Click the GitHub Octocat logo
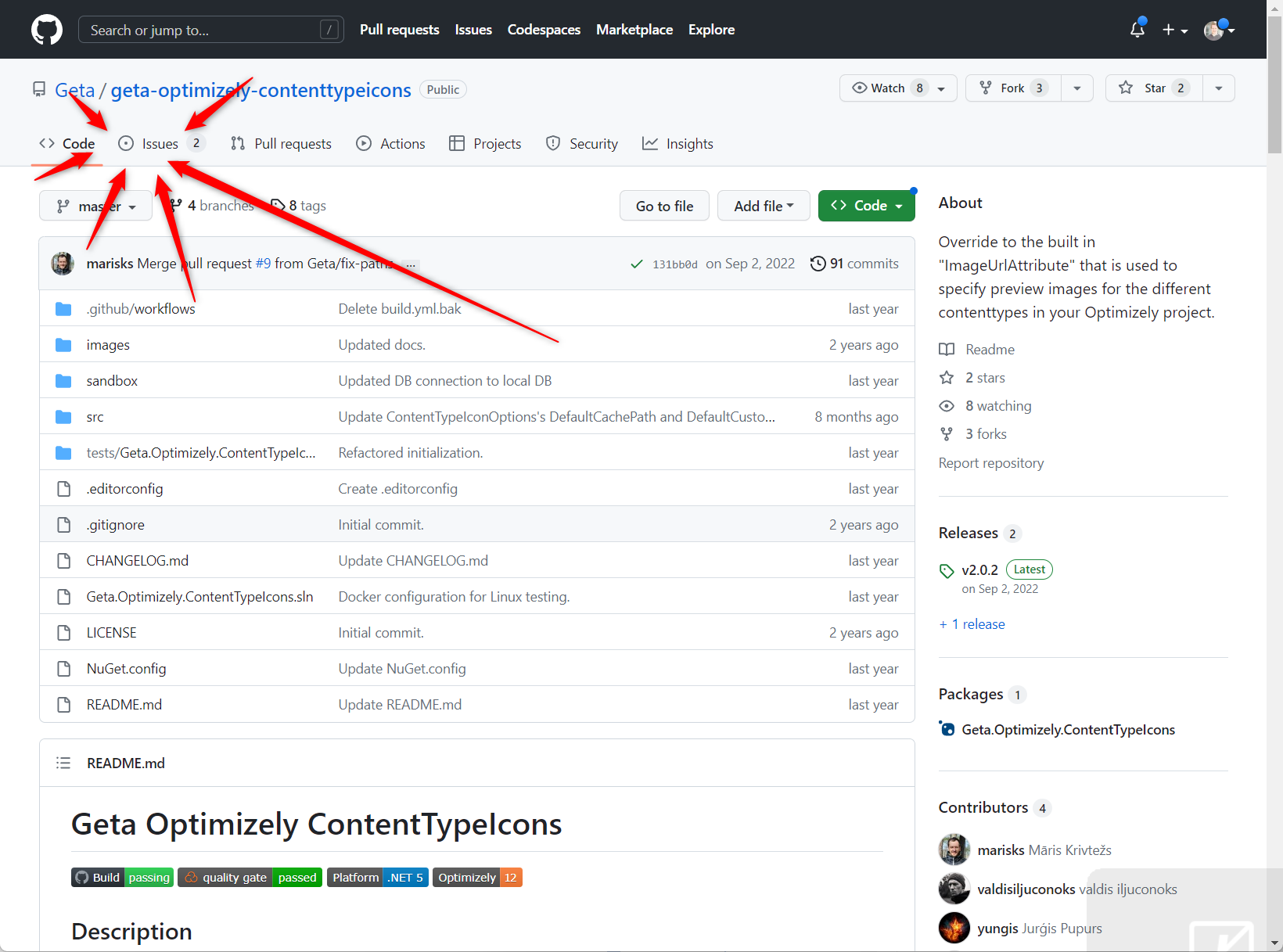Viewport: 1283px width, 952px height. (x=47, y=30)
